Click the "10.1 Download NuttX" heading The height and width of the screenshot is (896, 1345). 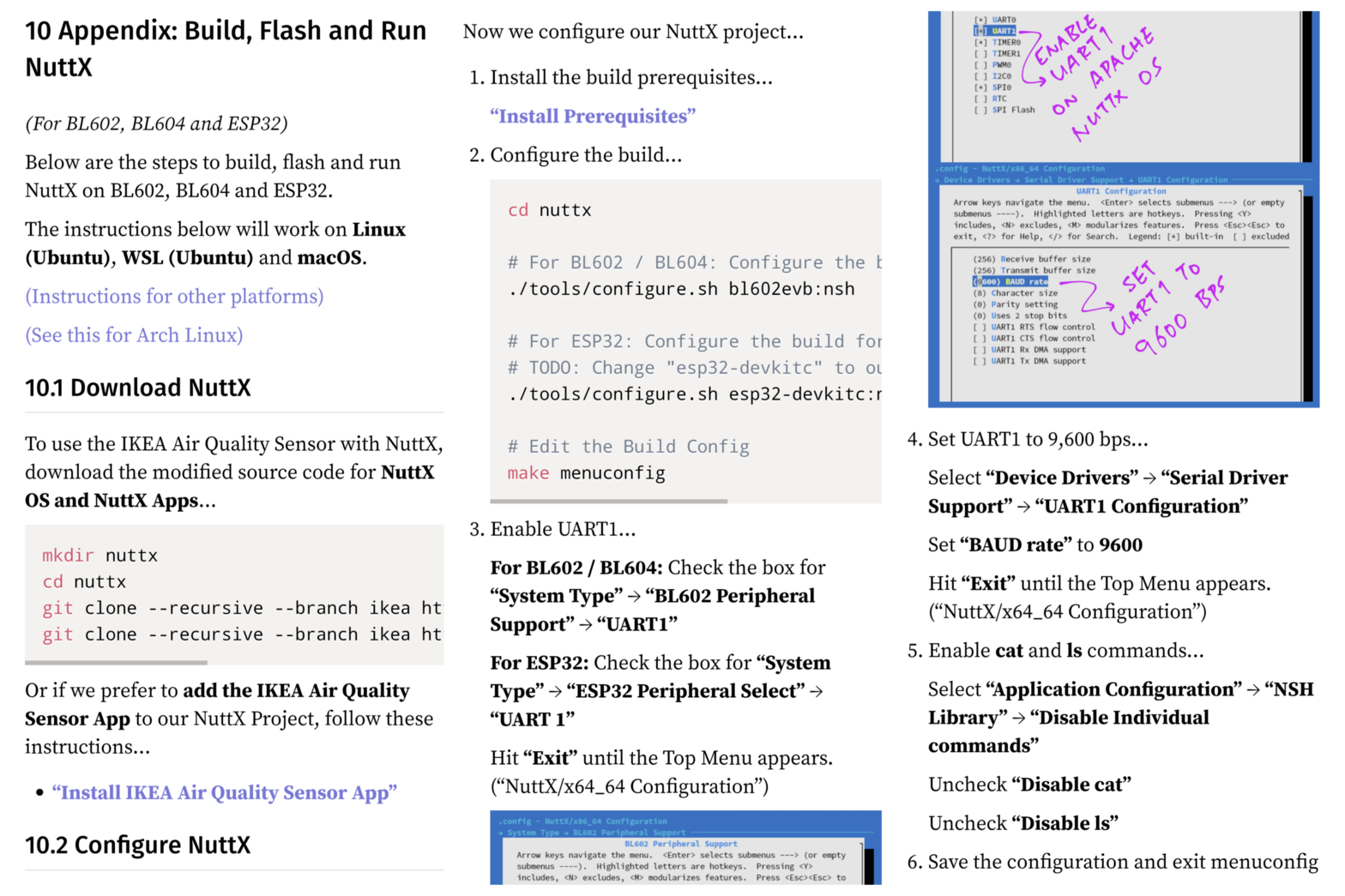138,388
